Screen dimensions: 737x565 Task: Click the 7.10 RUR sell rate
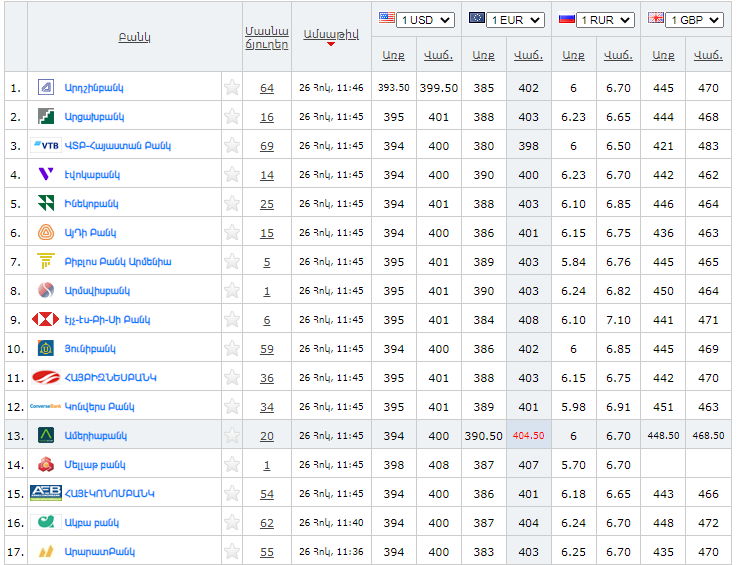click(618, 320)
